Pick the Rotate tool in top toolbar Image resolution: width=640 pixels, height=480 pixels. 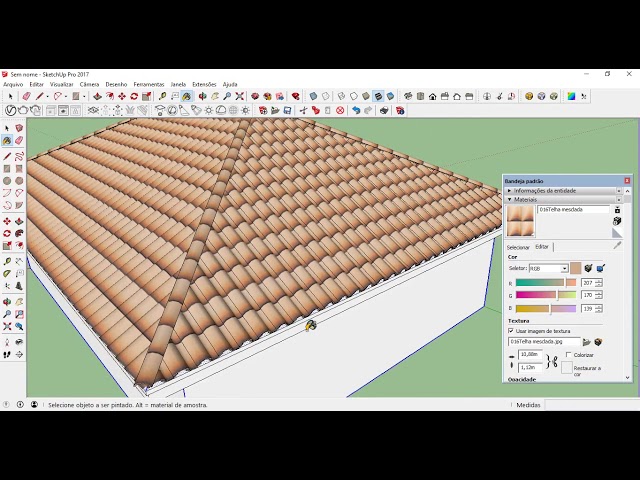click(134, 96)
